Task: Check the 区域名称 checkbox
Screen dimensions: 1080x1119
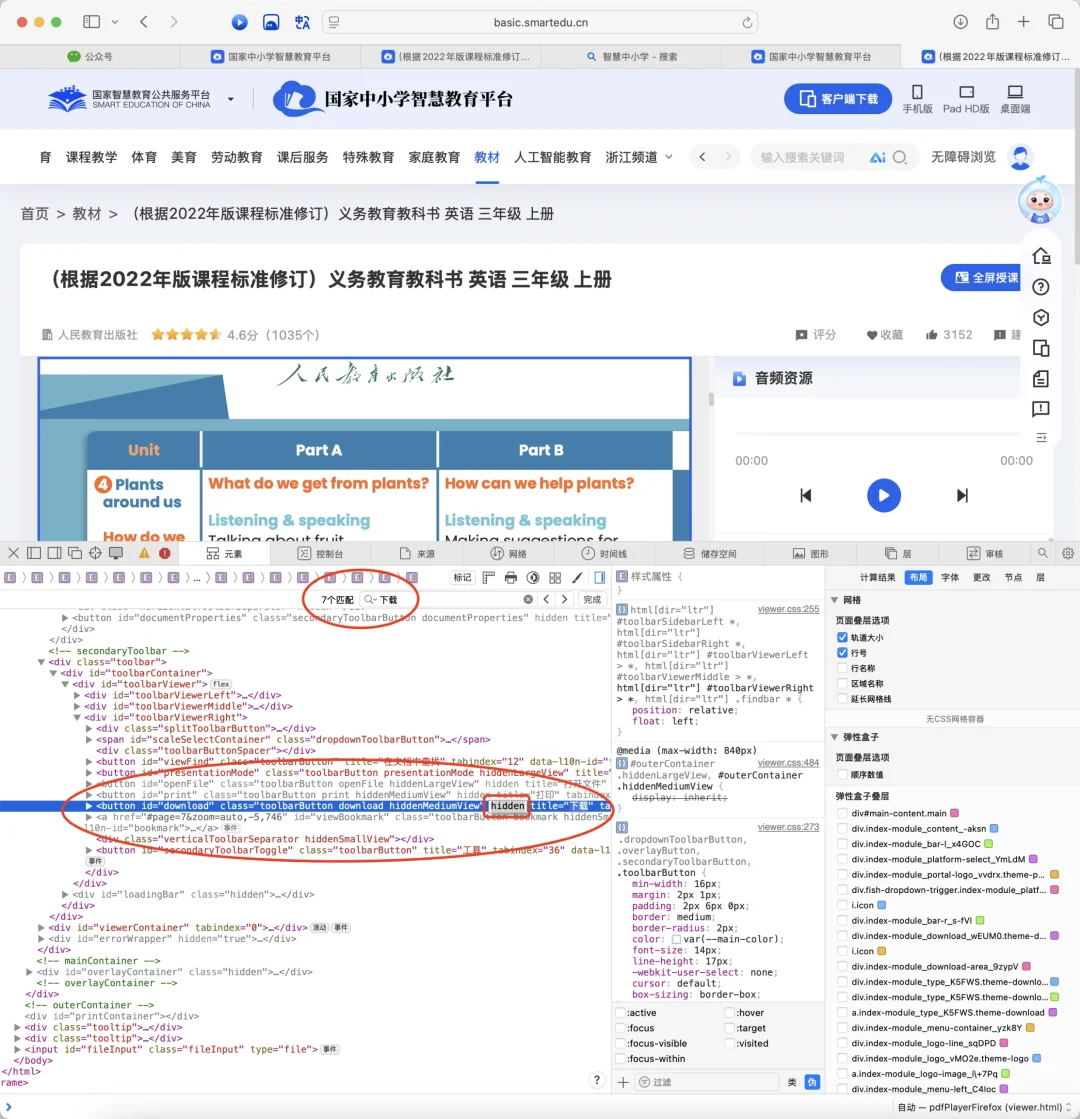Action: pyautogui.click(x=842, y=684)
